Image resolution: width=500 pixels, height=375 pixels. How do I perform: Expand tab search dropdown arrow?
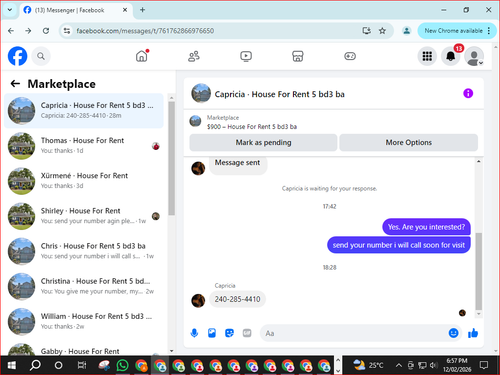(10, 10)
